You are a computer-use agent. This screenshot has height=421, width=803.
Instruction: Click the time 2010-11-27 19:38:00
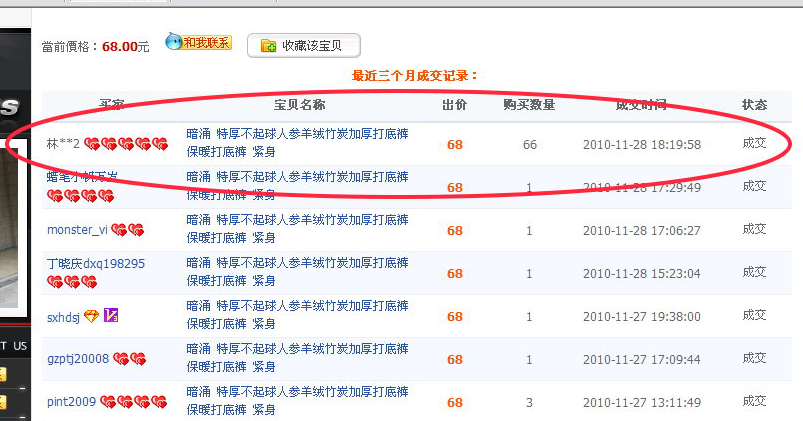click(642, 317)
